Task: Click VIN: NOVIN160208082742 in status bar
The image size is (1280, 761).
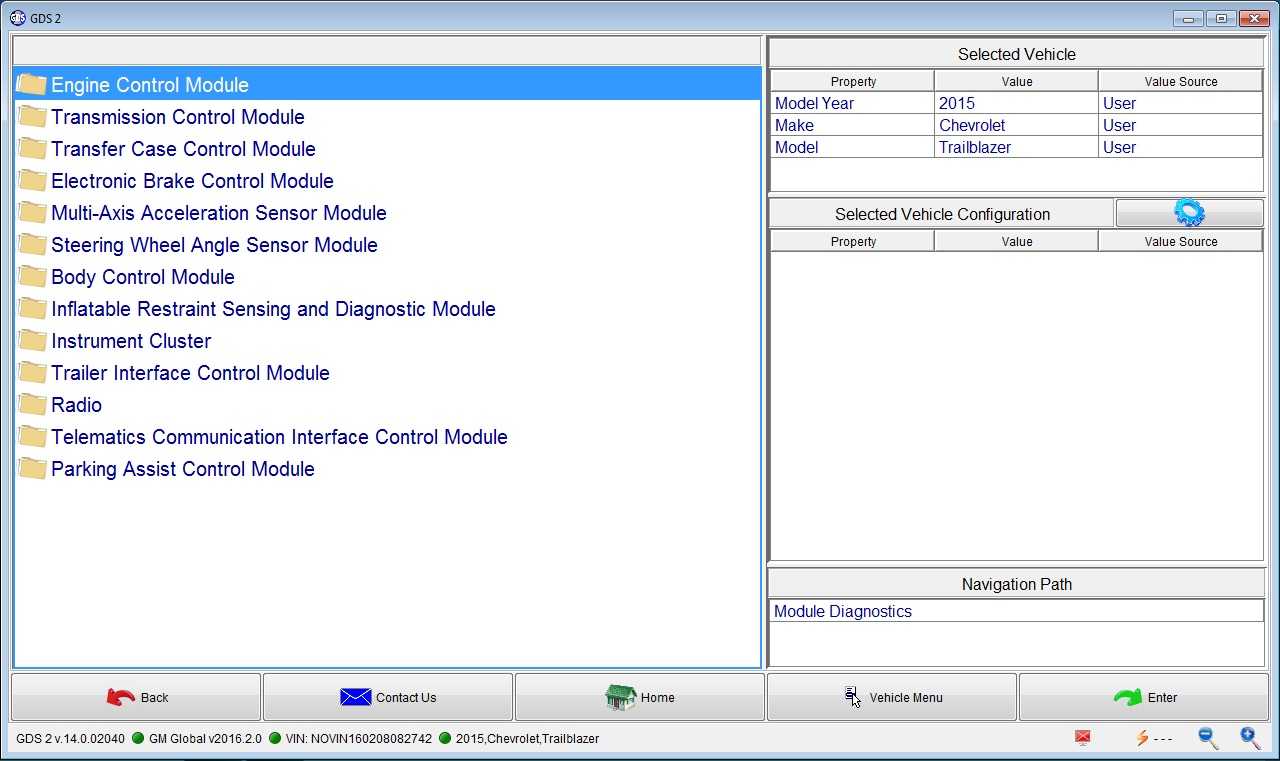Action: (358, 738)
